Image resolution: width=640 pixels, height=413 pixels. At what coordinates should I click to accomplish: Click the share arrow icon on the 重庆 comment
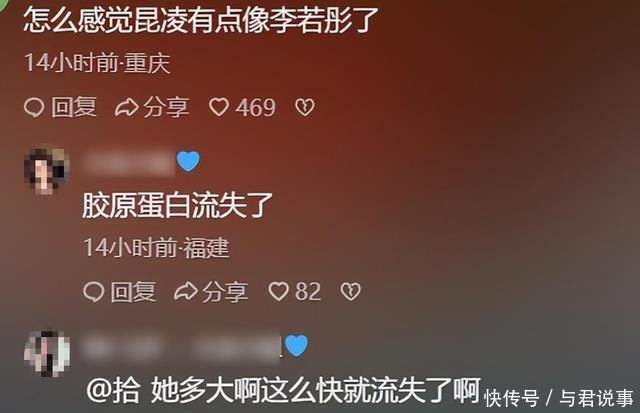tap(126, 108)
